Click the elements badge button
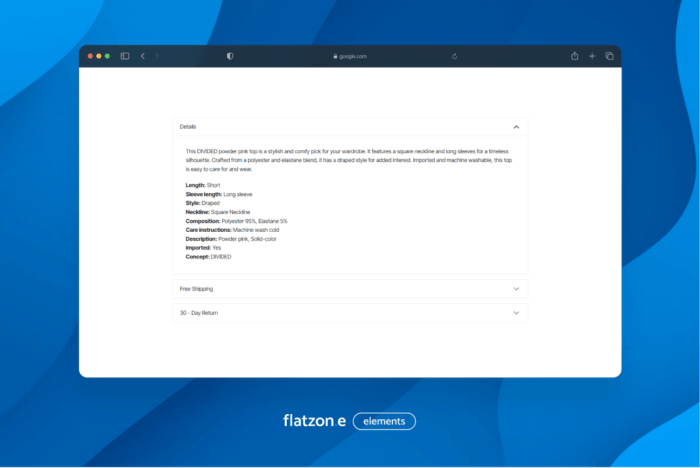 pos(384,421)
